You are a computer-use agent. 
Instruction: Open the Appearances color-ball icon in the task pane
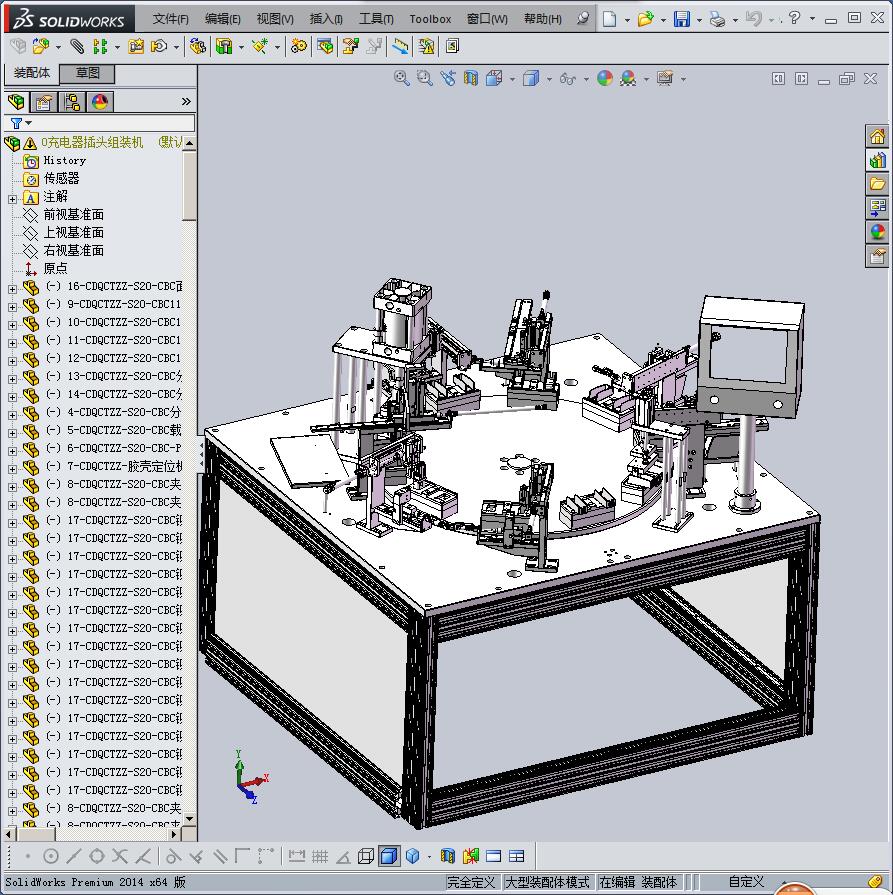coord(877,233)
